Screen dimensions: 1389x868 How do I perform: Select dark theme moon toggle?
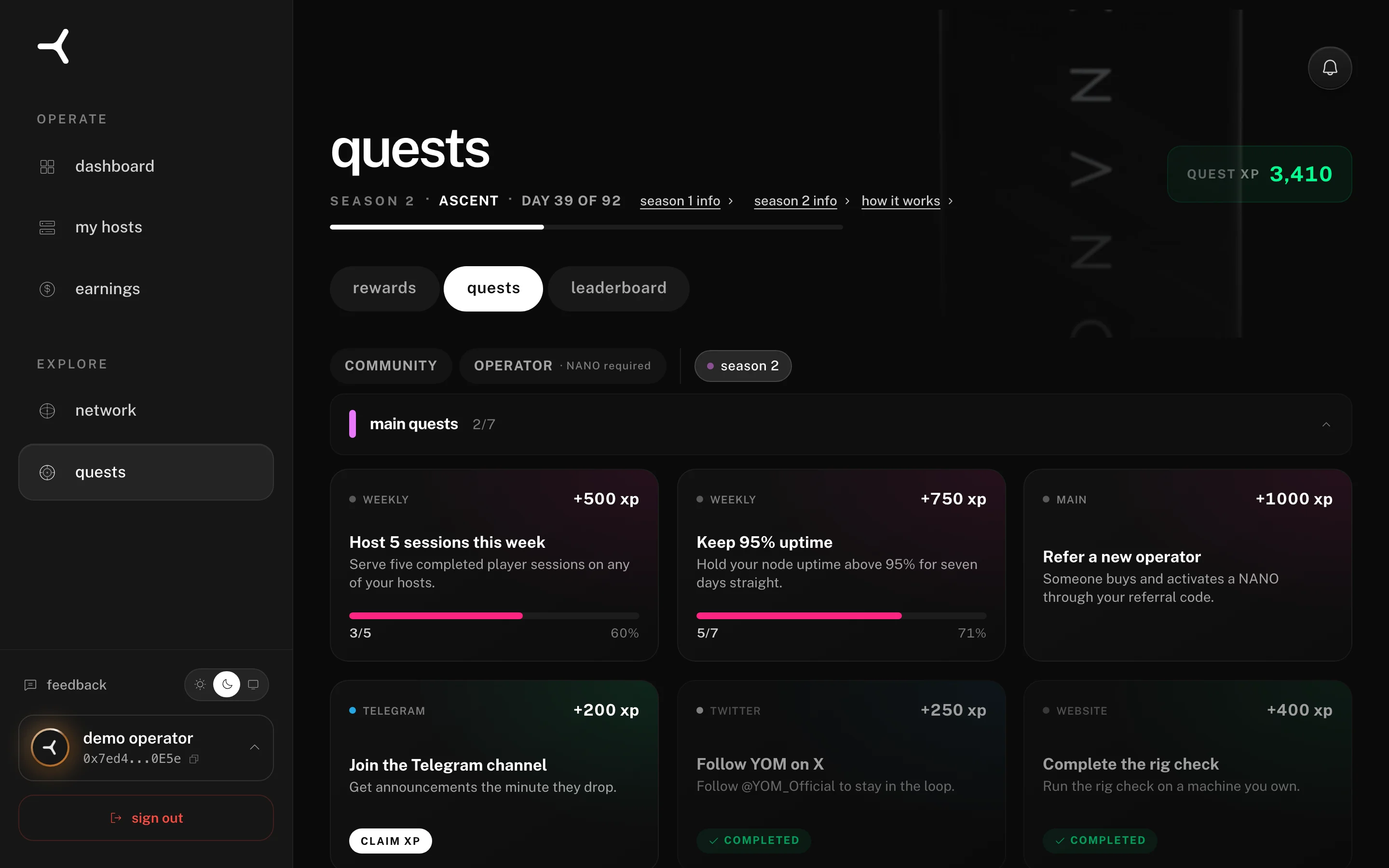click(227, 684)
